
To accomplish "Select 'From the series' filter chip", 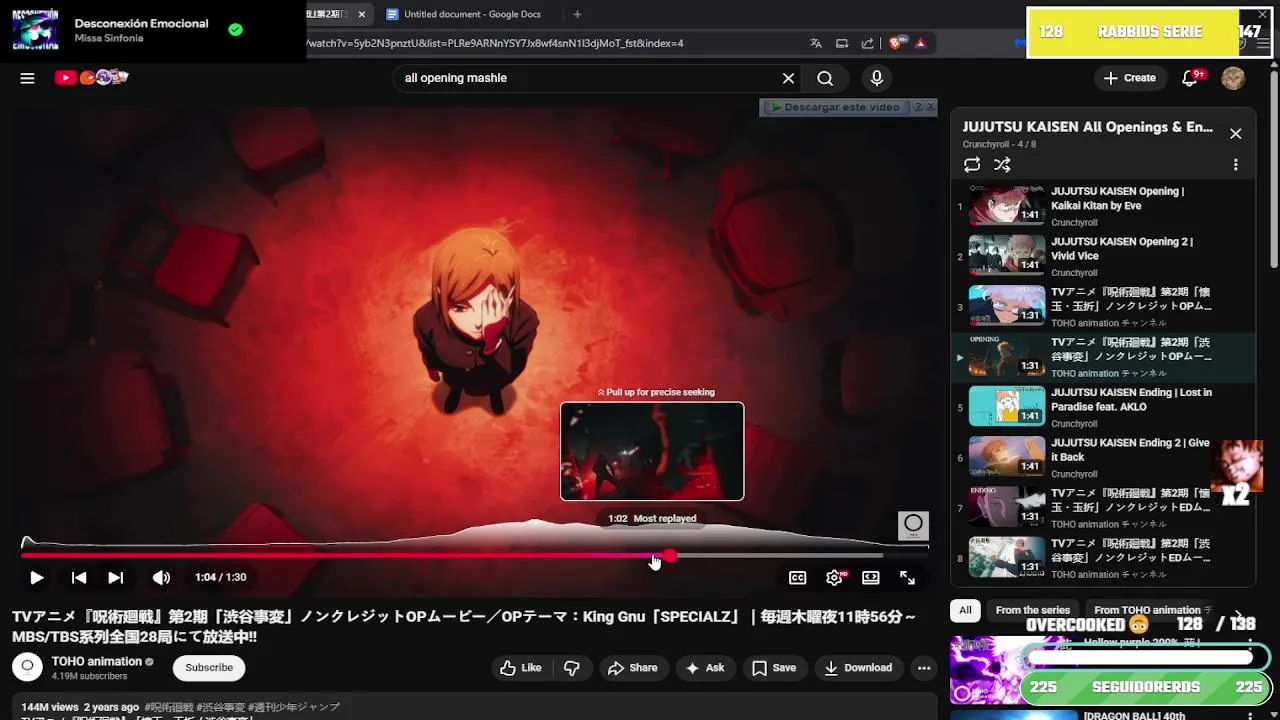I will (1033, 610).
